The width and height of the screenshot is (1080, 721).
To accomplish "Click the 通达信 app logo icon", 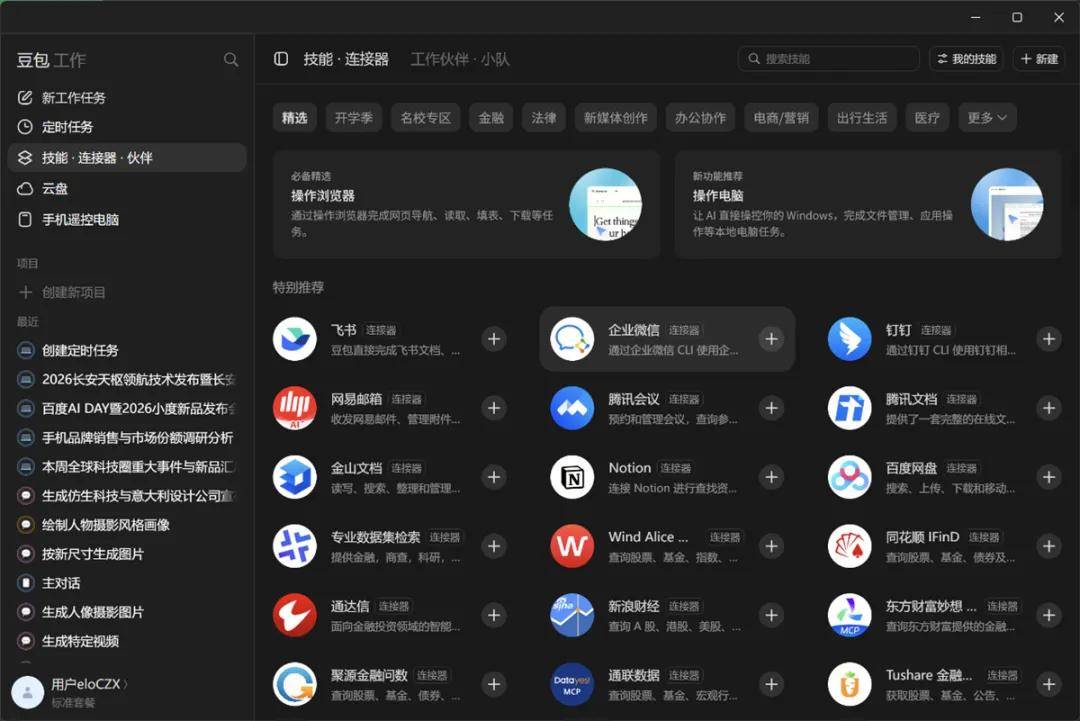I will coord(295,615).
